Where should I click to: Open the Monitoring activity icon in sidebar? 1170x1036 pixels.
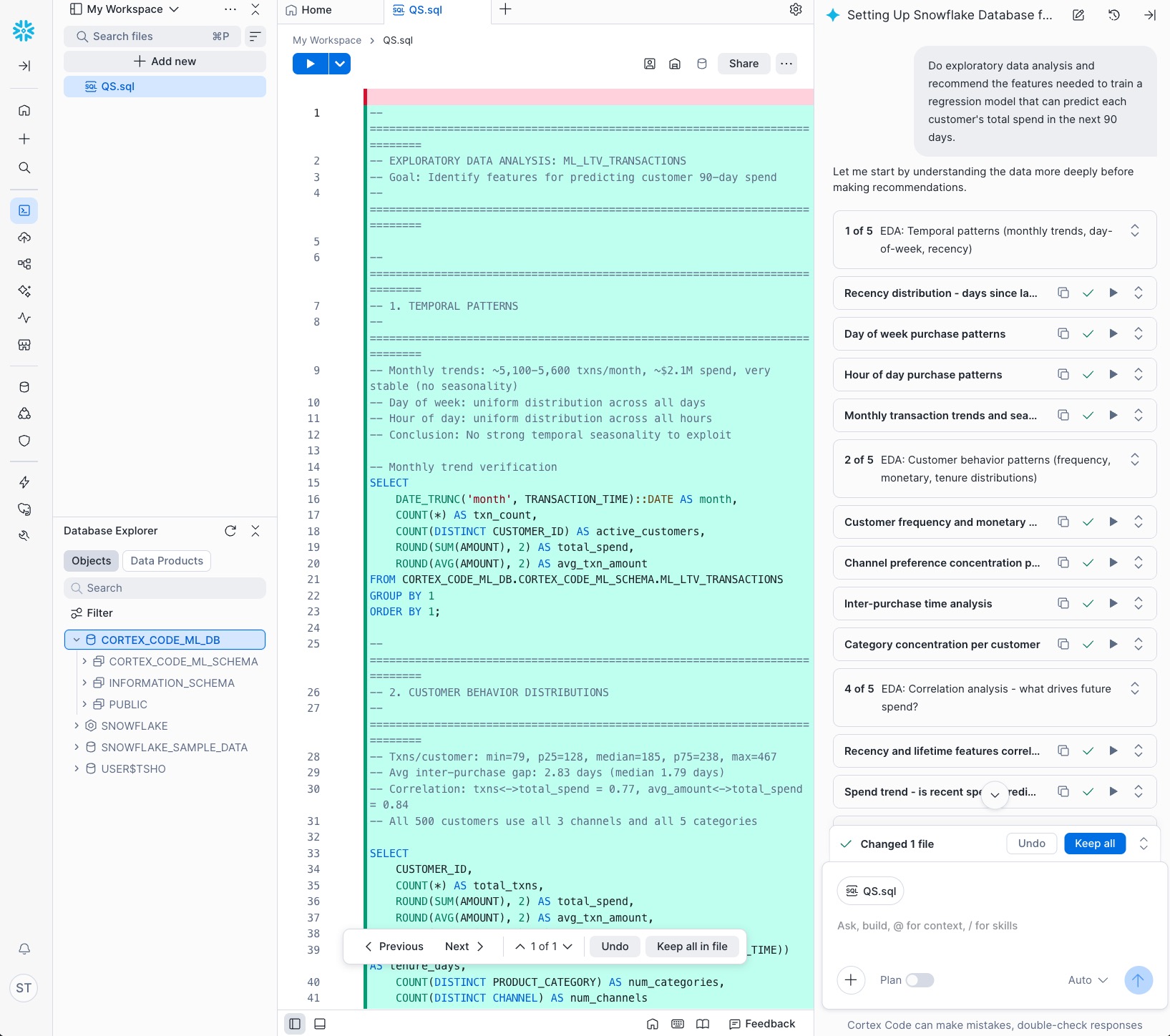24,318
